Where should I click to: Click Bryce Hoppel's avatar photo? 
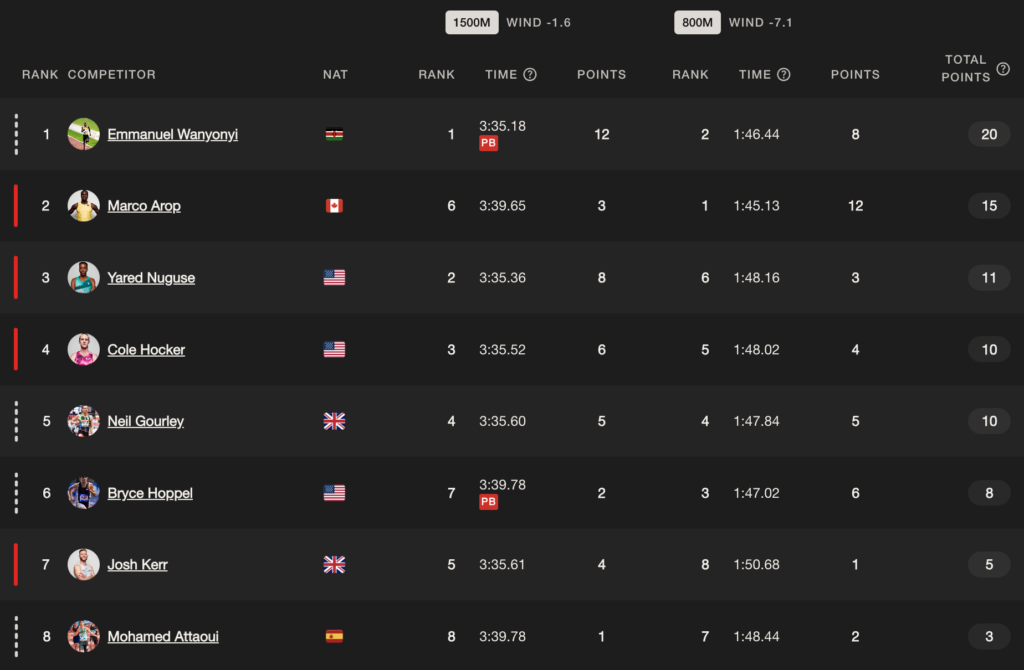click(x=84, y=493)
